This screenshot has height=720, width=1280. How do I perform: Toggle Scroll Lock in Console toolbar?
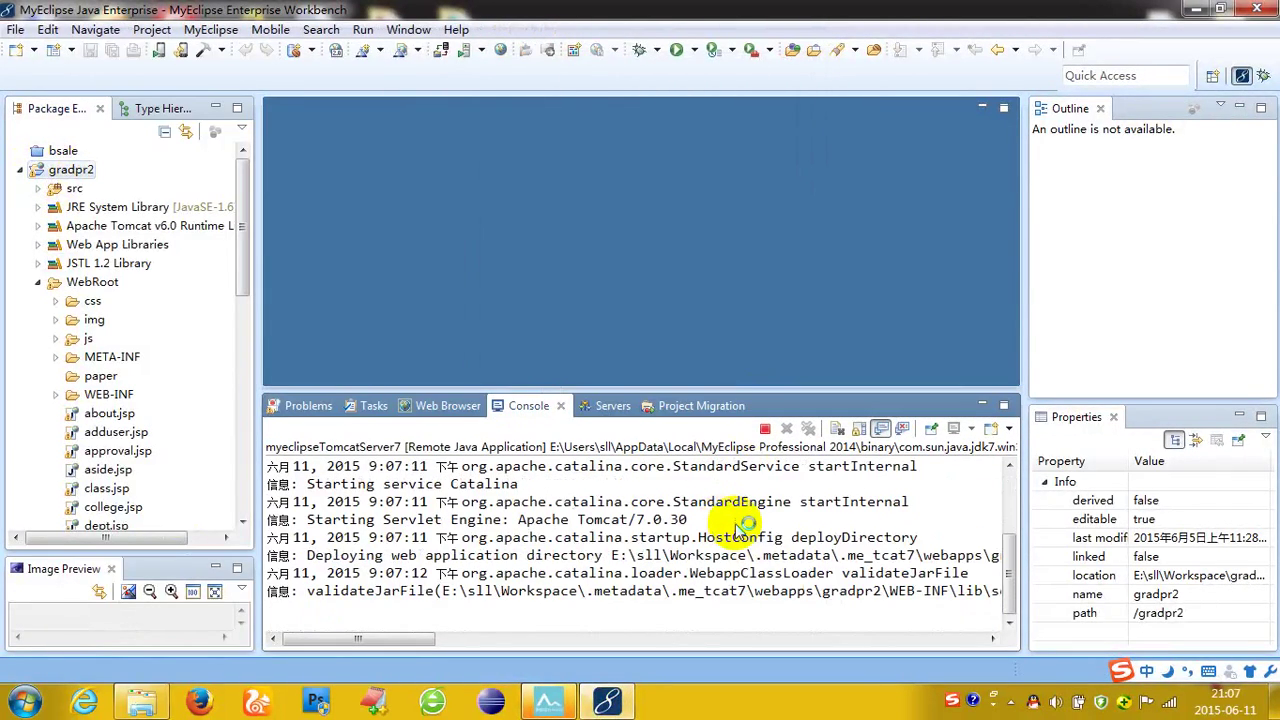[x=859, y=429]
